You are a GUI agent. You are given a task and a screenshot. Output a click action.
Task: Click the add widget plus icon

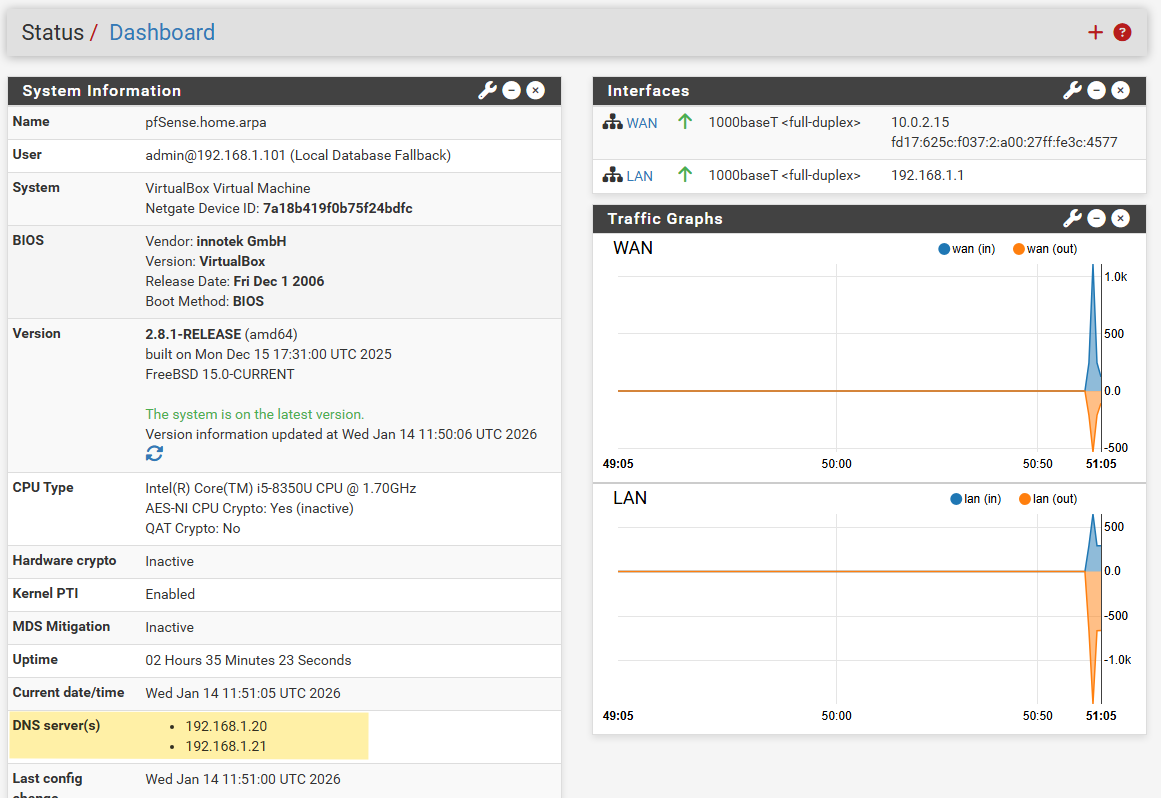[1095, 32]
